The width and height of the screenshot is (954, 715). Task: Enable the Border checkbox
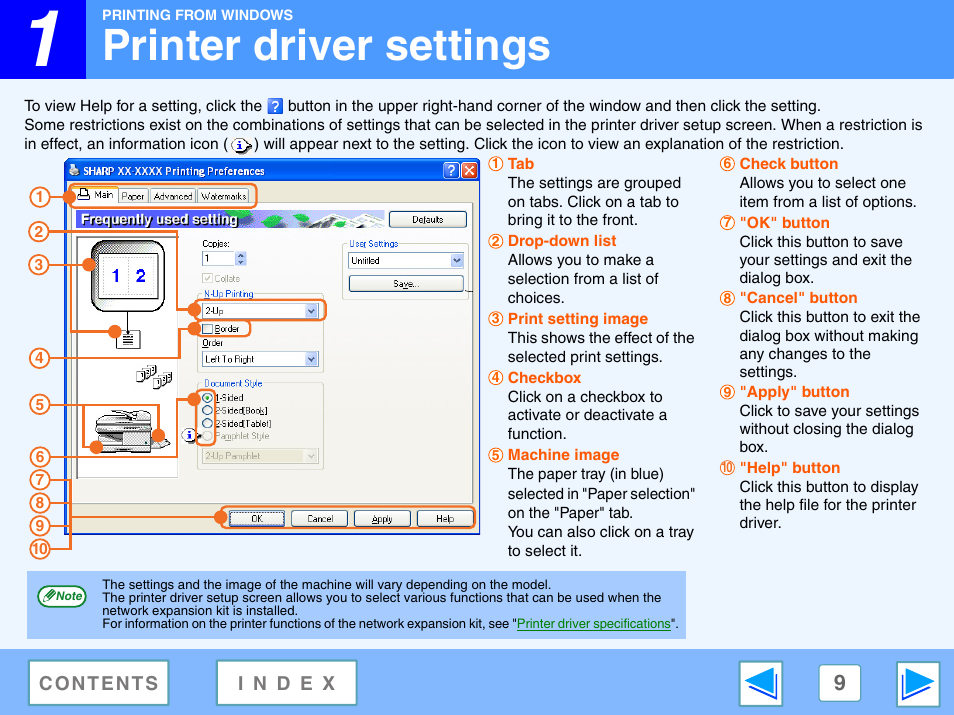pos(207,329)
